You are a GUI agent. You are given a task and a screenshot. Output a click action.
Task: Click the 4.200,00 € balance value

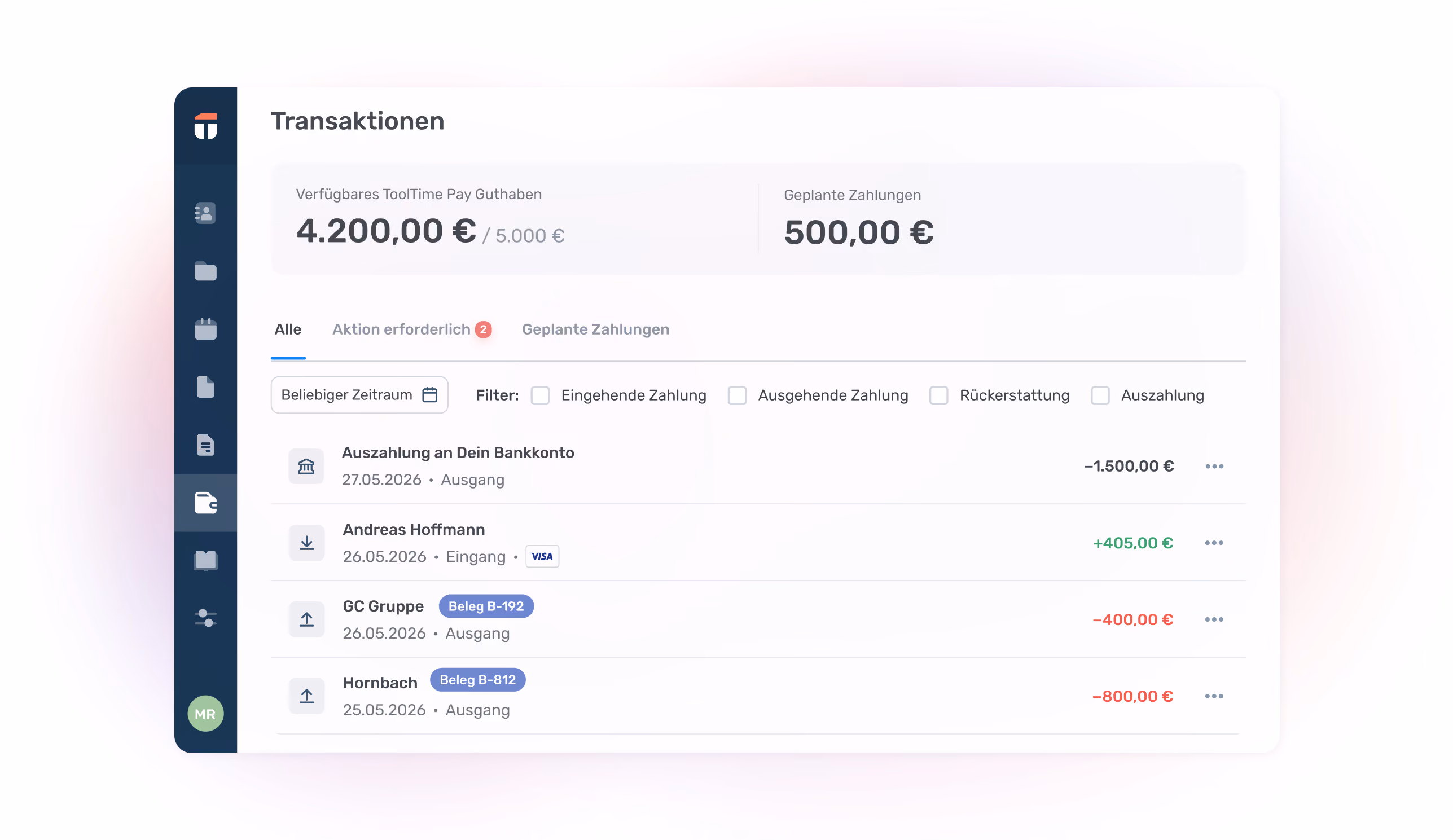click(x=386, y=231)
